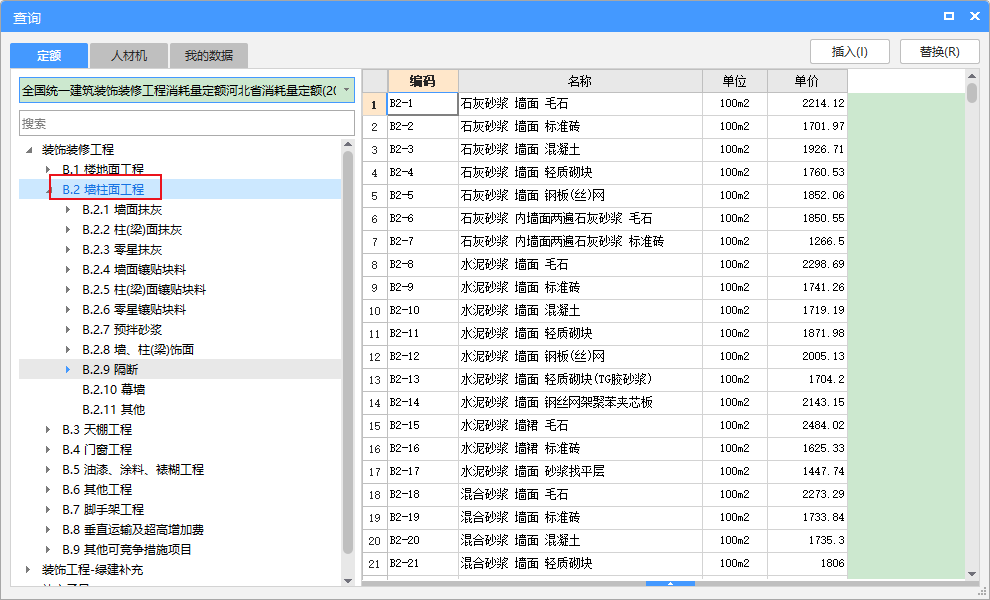
Task: Open the quota library dropdown
Action: 346,90
